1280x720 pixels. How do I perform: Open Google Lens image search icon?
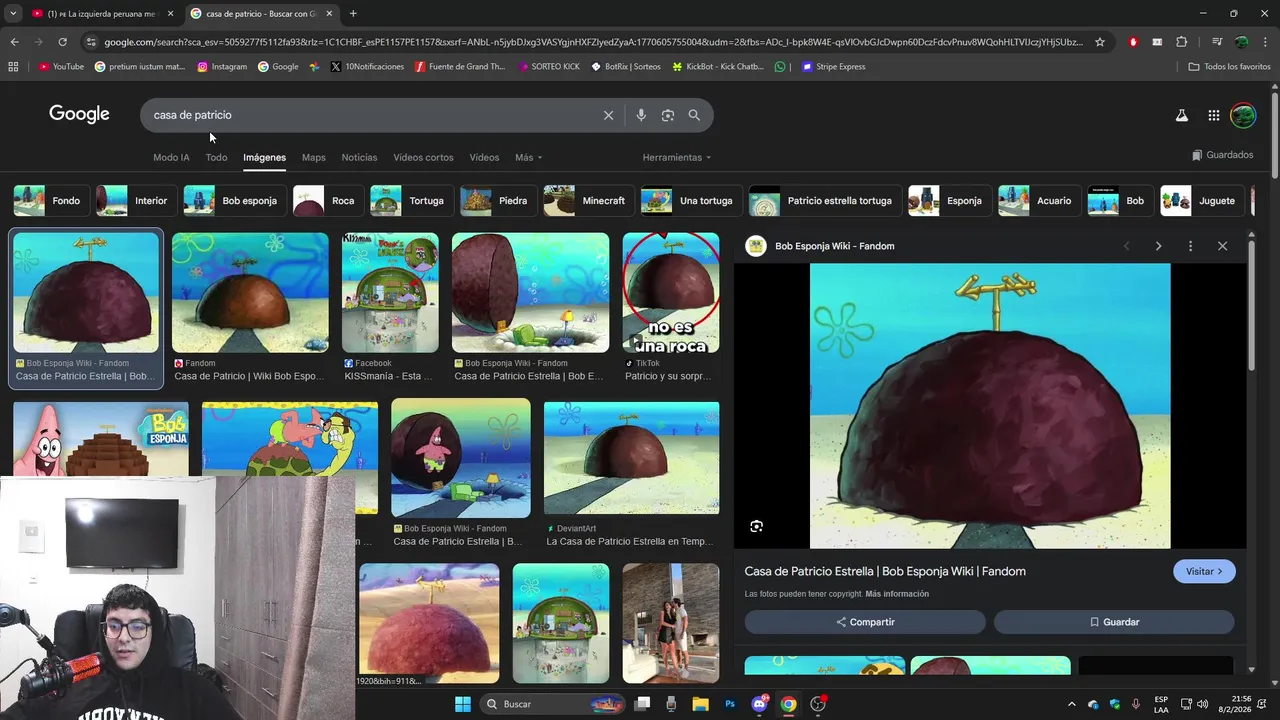(x=668, y=115)
